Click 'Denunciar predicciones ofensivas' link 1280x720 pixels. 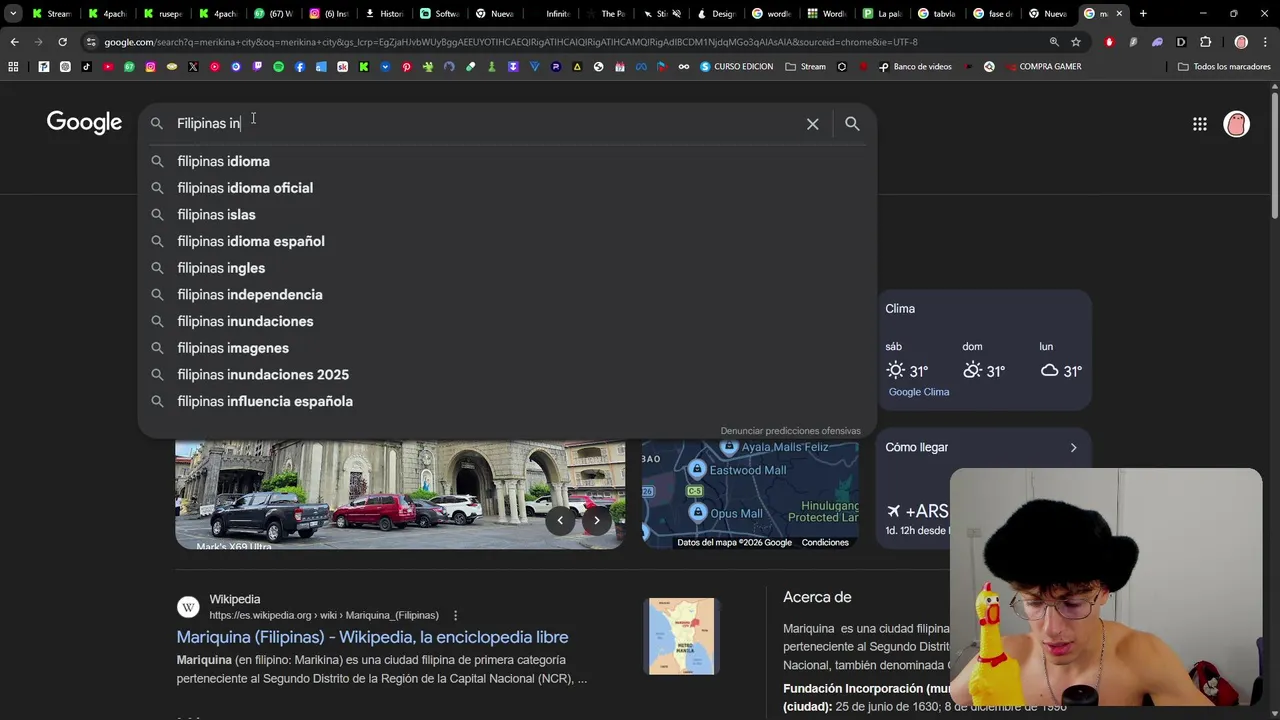click(x=790, y=431)
